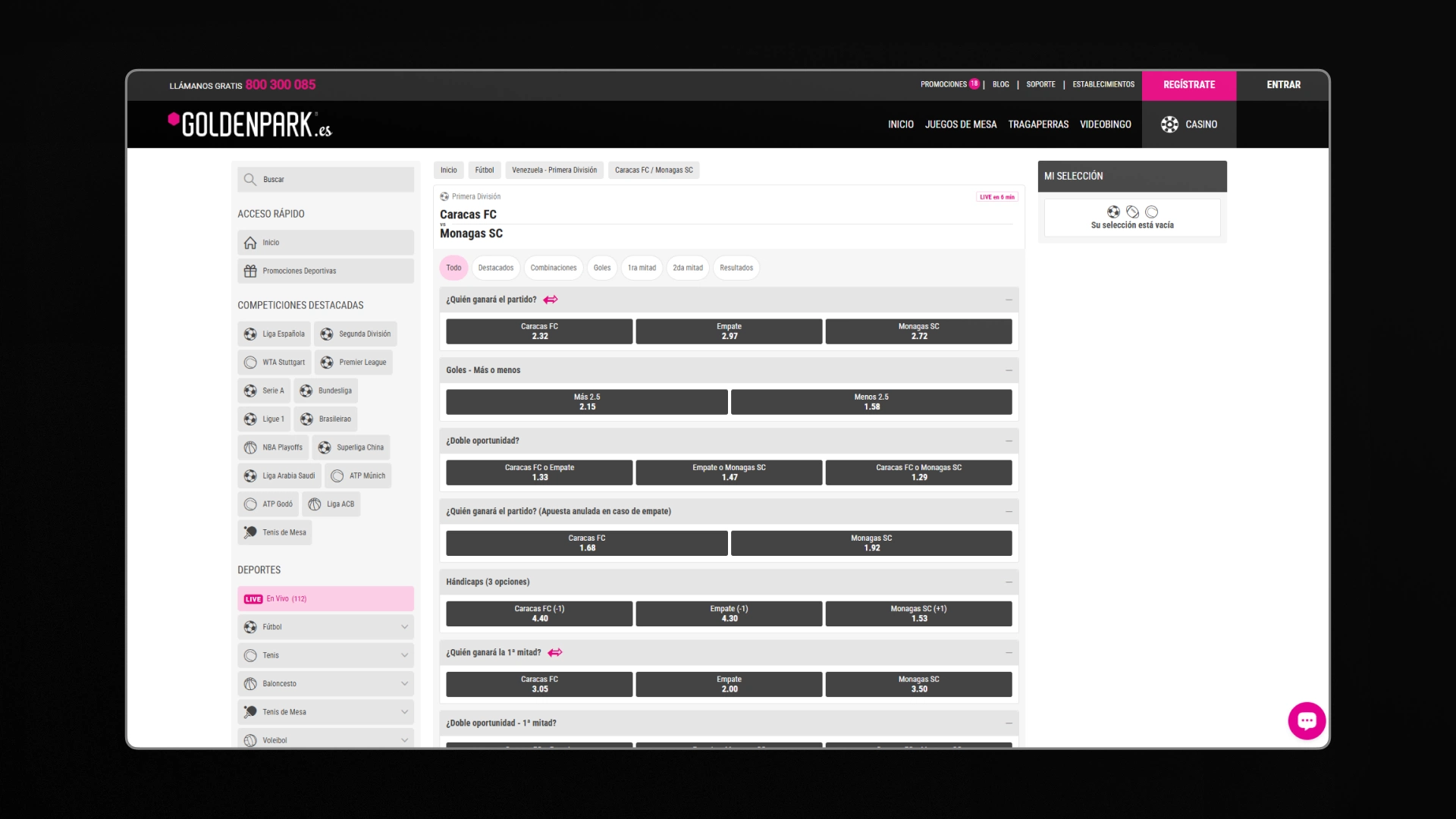Image resolution: width=1456 pixels, height=819 pixels.
Task: Collapse the ¿Doble oportunidad - 1ª mitad? market
Action: 1009,723
